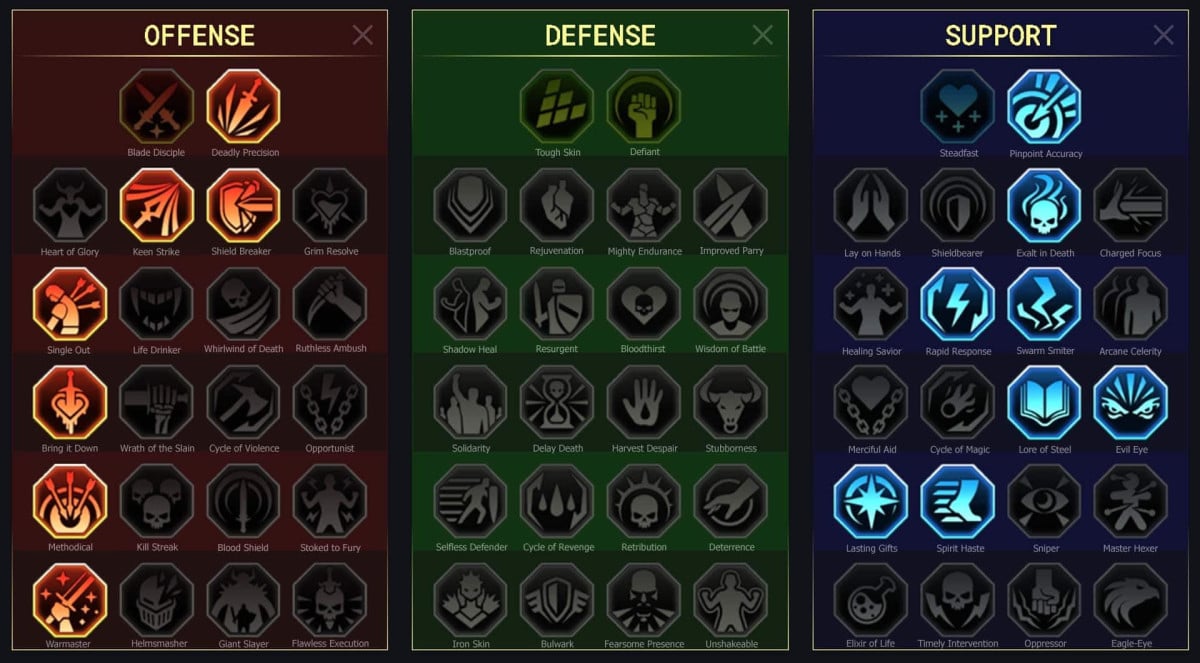Click the Keen Strike mastery

point(157,205)
